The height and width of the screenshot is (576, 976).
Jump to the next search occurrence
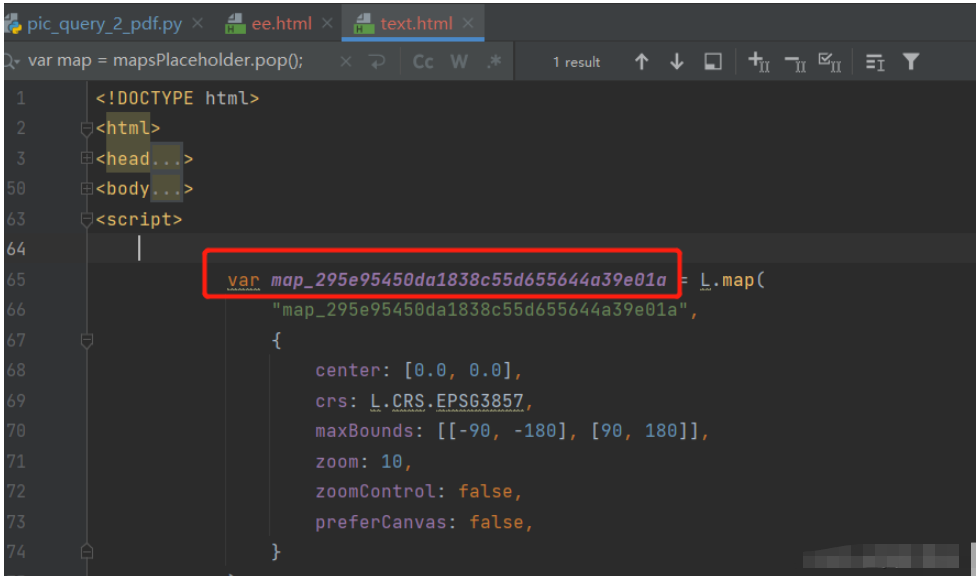coord(676,61)
